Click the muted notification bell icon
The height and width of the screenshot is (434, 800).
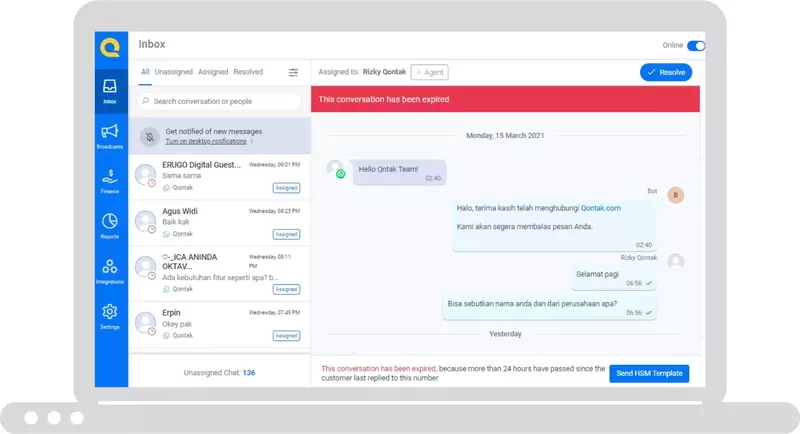pos(149,137)
